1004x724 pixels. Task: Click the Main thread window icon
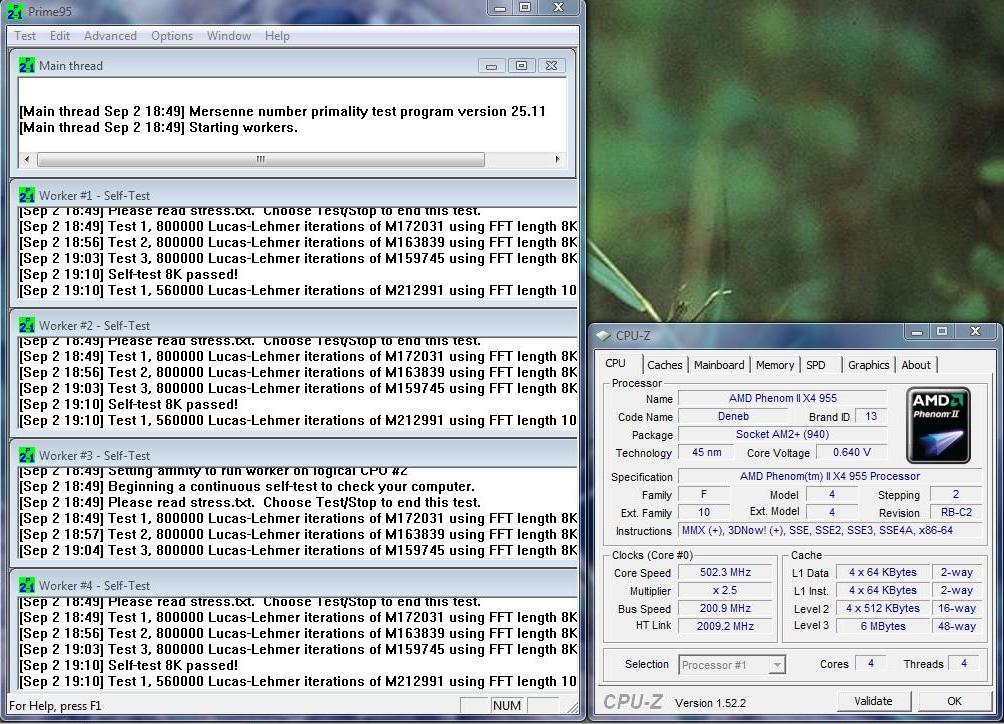point(27,65)
